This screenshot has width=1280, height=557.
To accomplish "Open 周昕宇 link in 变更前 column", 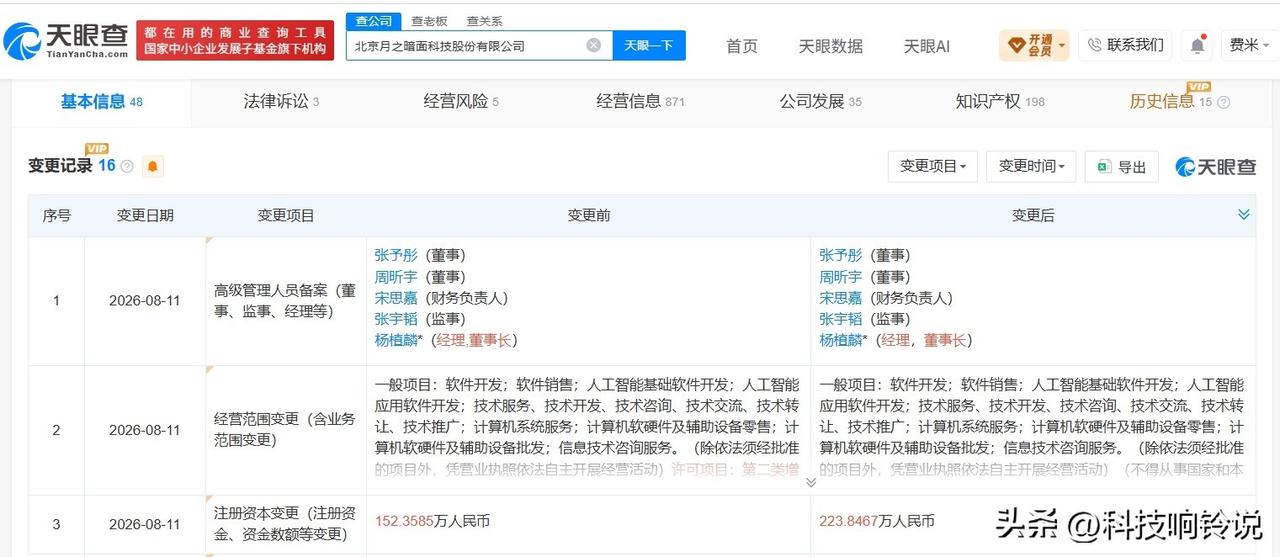I will click(396, 276).
